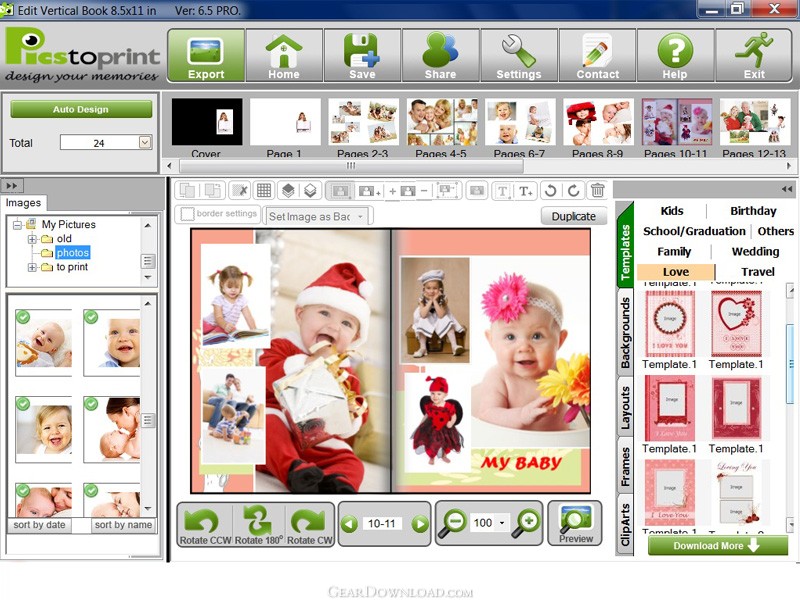Bring layer to front with filled layers icon
The image size is (800, 600).
point(288,191)
